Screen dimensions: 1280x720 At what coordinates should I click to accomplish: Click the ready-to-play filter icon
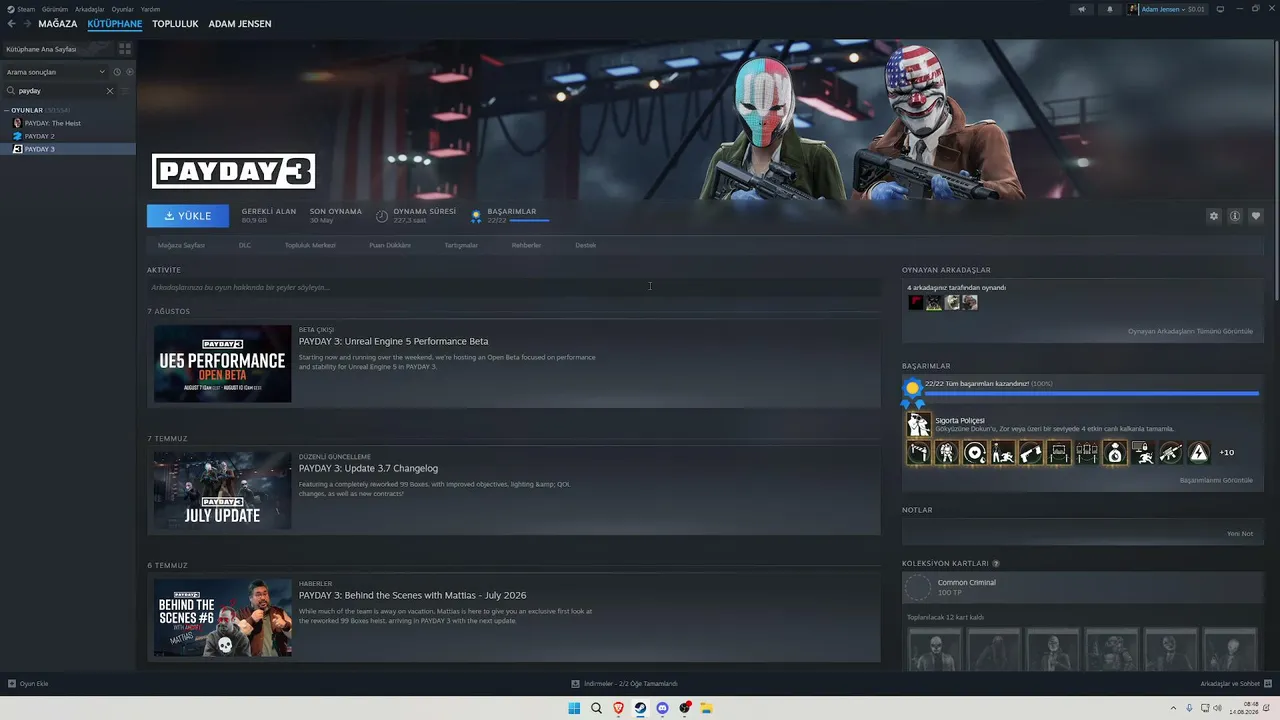coord(130,72)
